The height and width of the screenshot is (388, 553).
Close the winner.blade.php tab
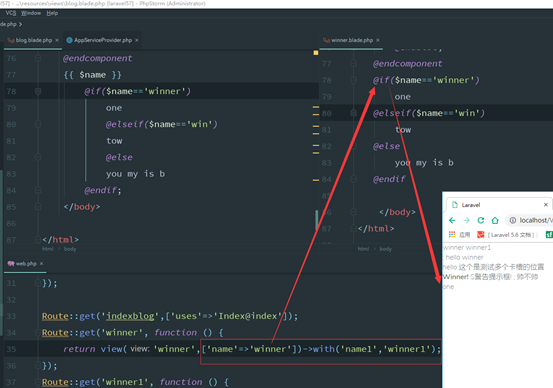coord(378,40)
